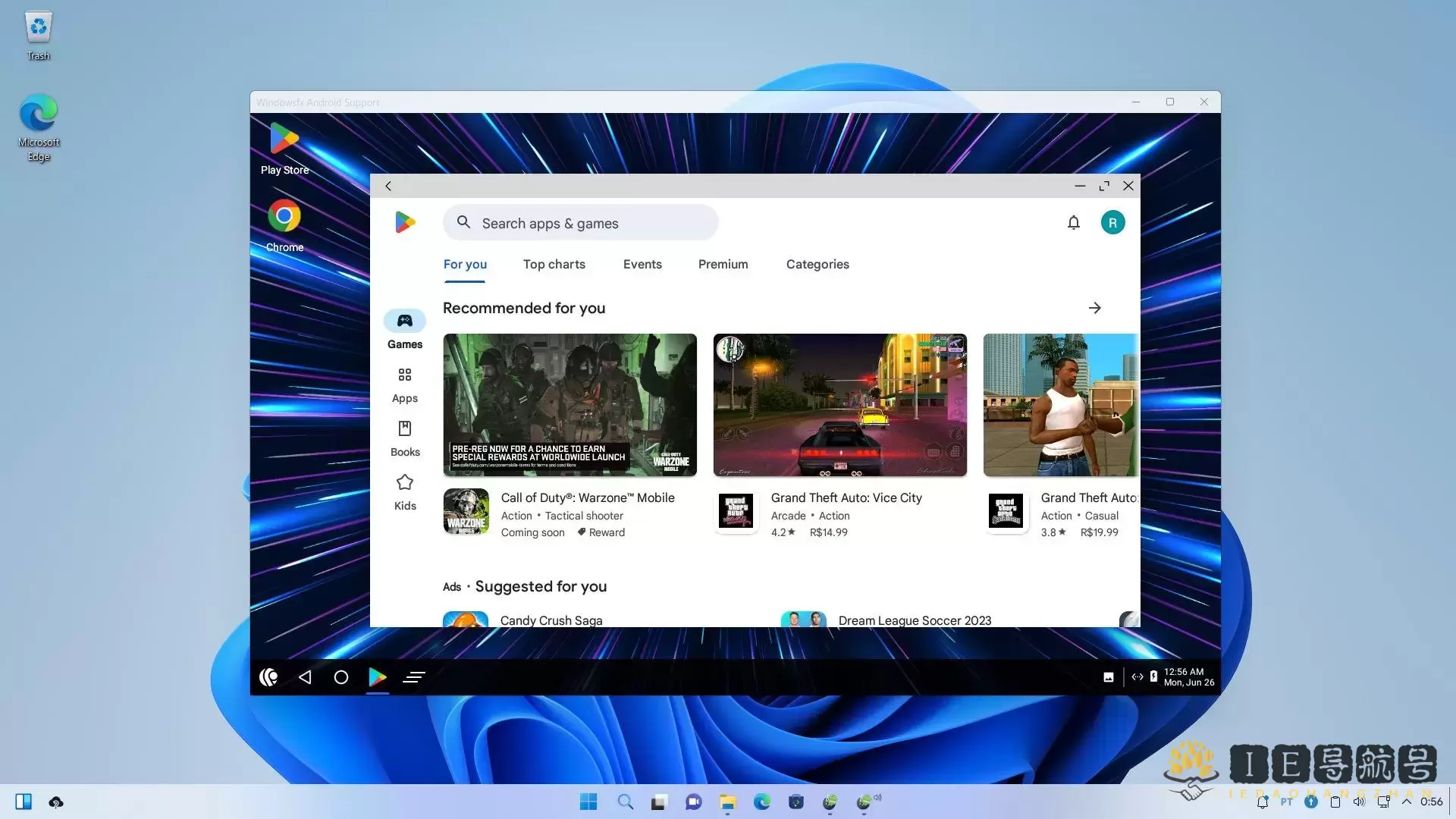
Task: Maximize the Play Store inner window
Action: tap(1104, 186)
